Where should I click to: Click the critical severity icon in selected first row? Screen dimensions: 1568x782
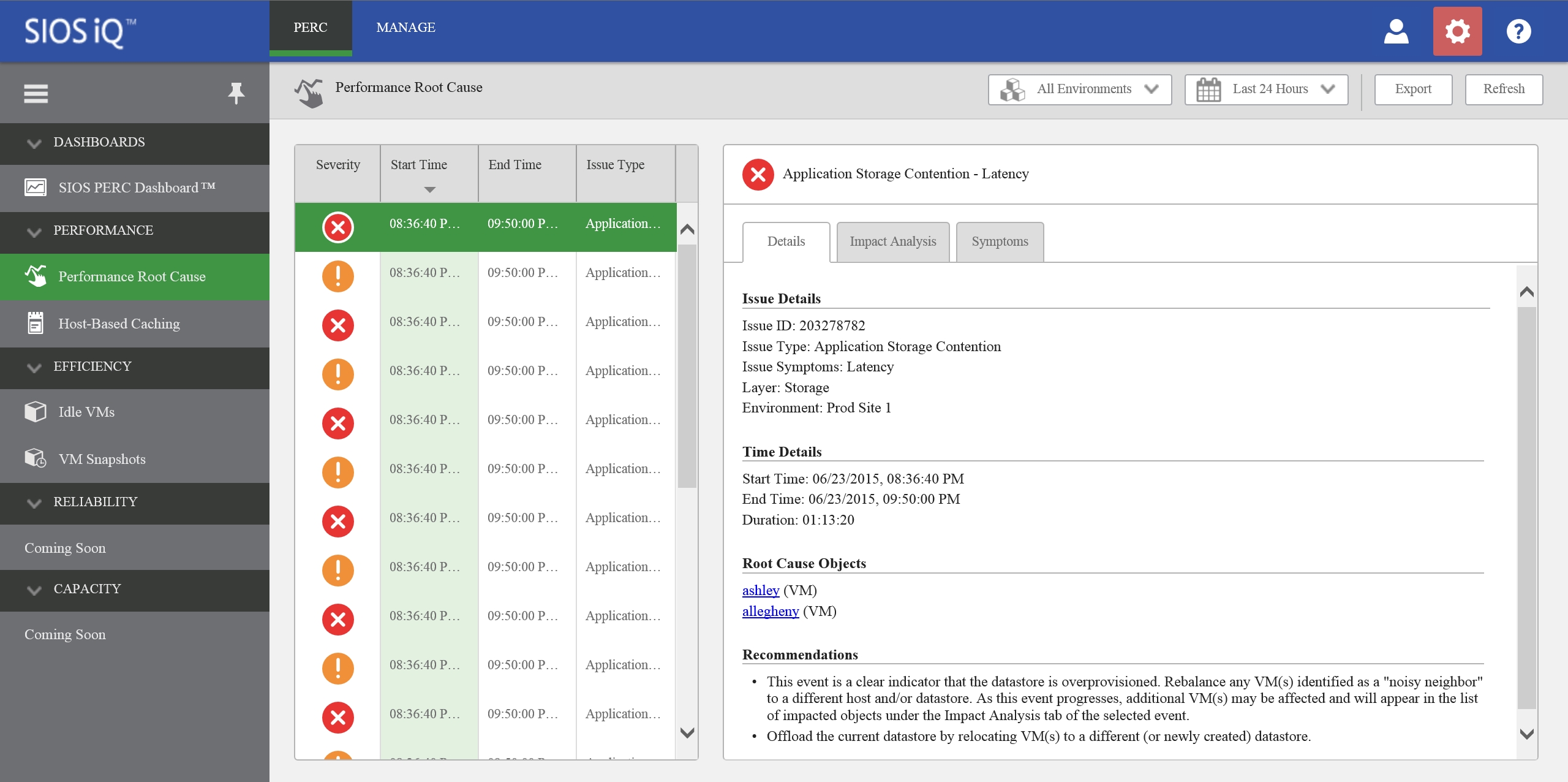coord(338,227)
